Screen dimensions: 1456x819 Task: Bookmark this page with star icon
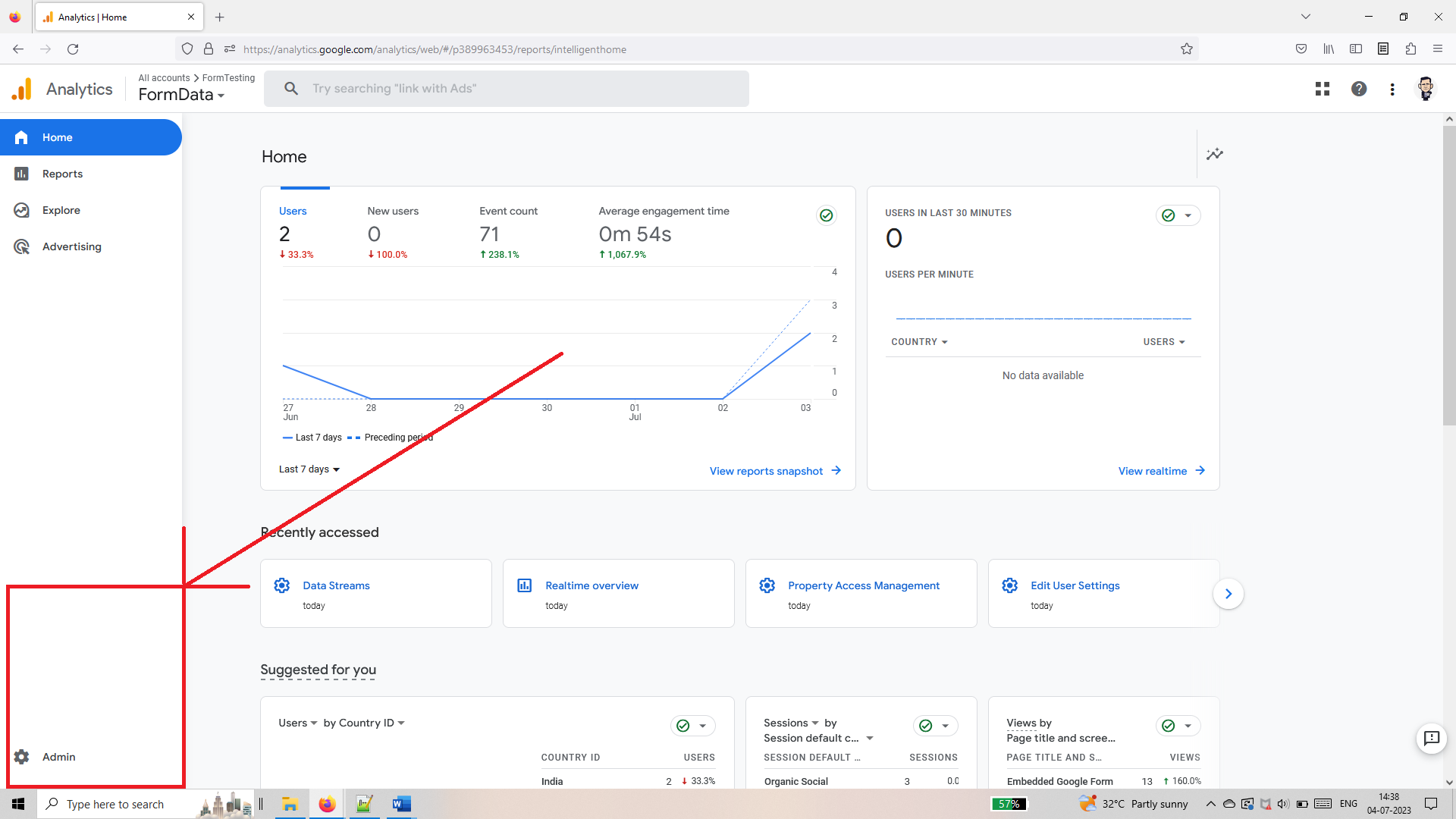click(1187, 49)
